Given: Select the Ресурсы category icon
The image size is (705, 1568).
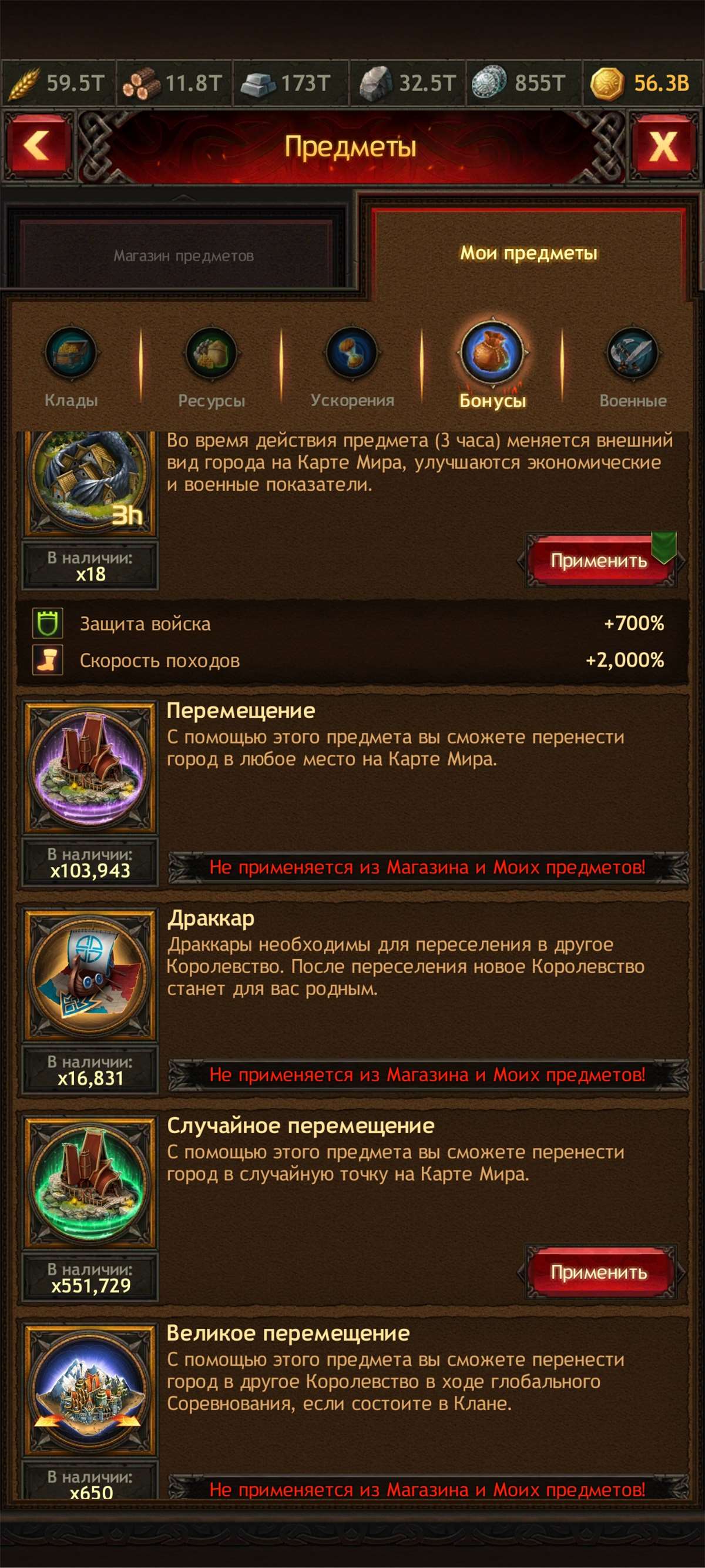Looking at the screenshot, I should click(x=211, y=353).
